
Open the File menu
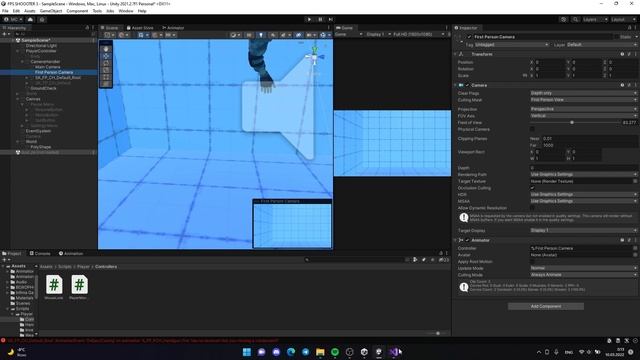tap(5, 11)
